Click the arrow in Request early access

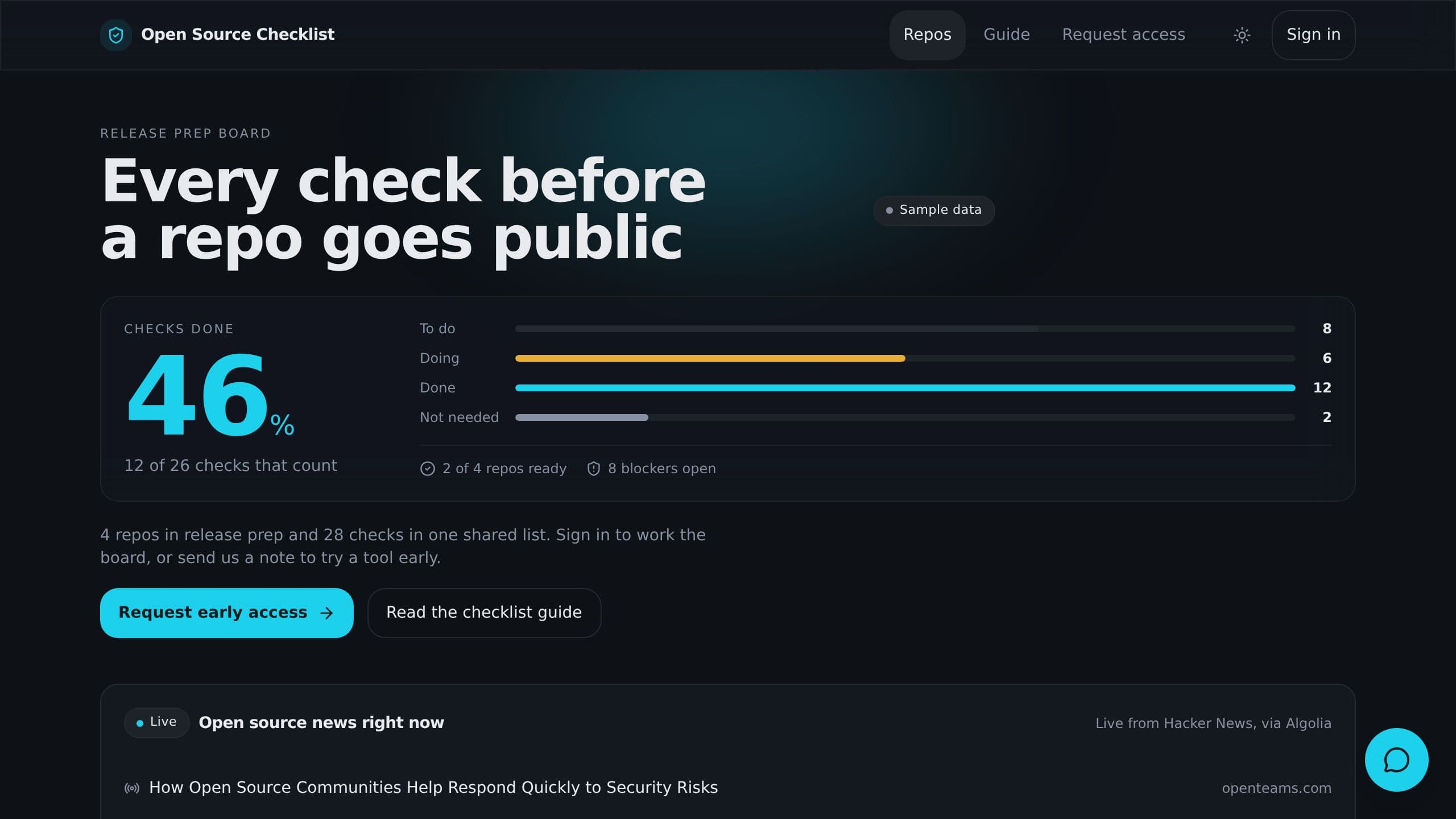pos(326,613)
